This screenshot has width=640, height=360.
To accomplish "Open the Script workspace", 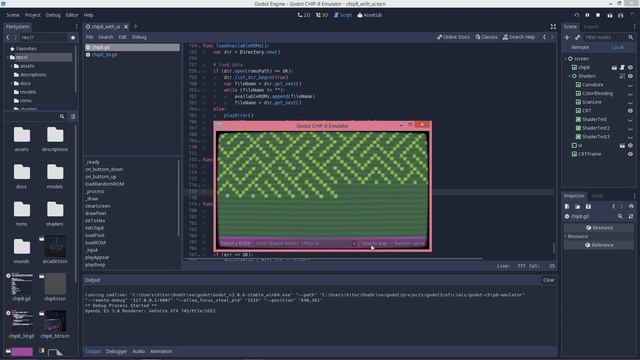I will [342, 15].
